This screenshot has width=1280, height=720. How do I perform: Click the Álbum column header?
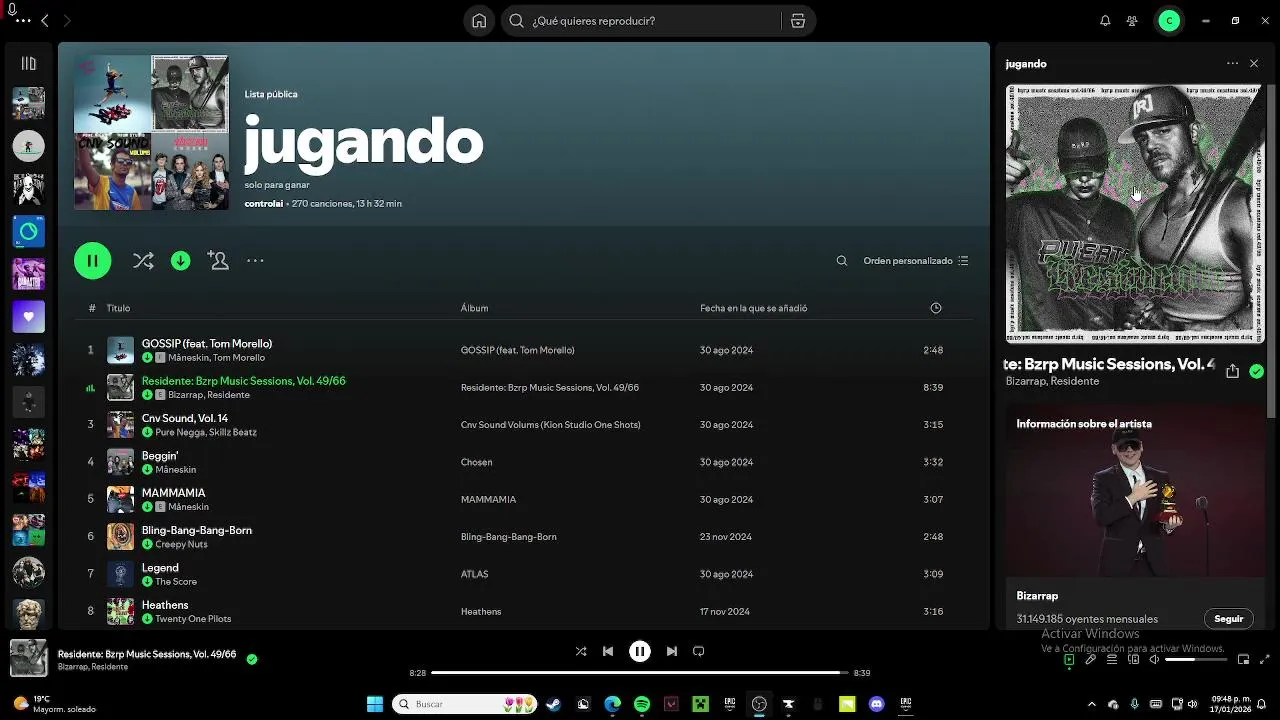point(474,308)
